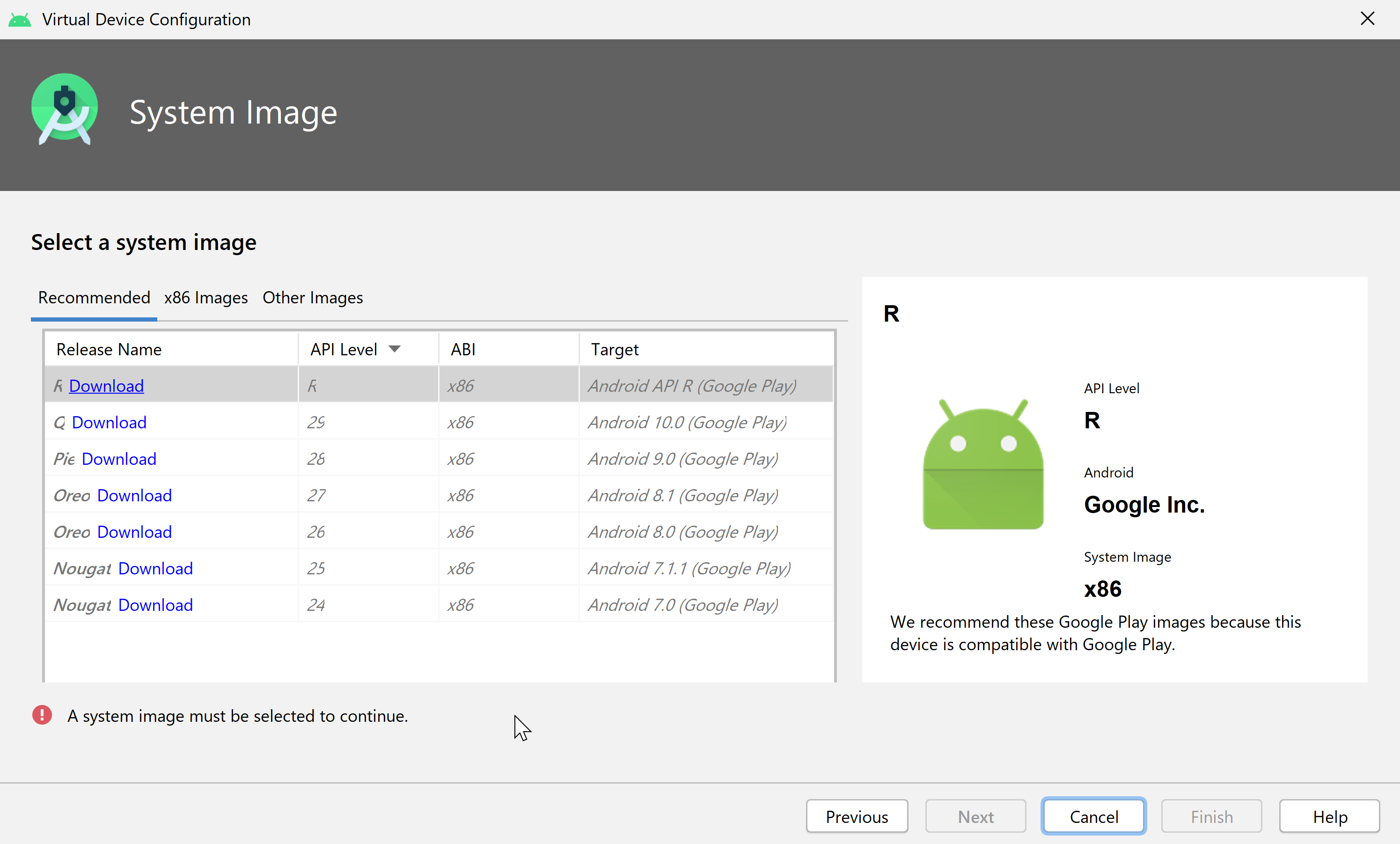Click the Virtual Device Configuration header icon
Image resolution: width=1400 pixels, height=844 pixels.
click(x=20, y=19)
